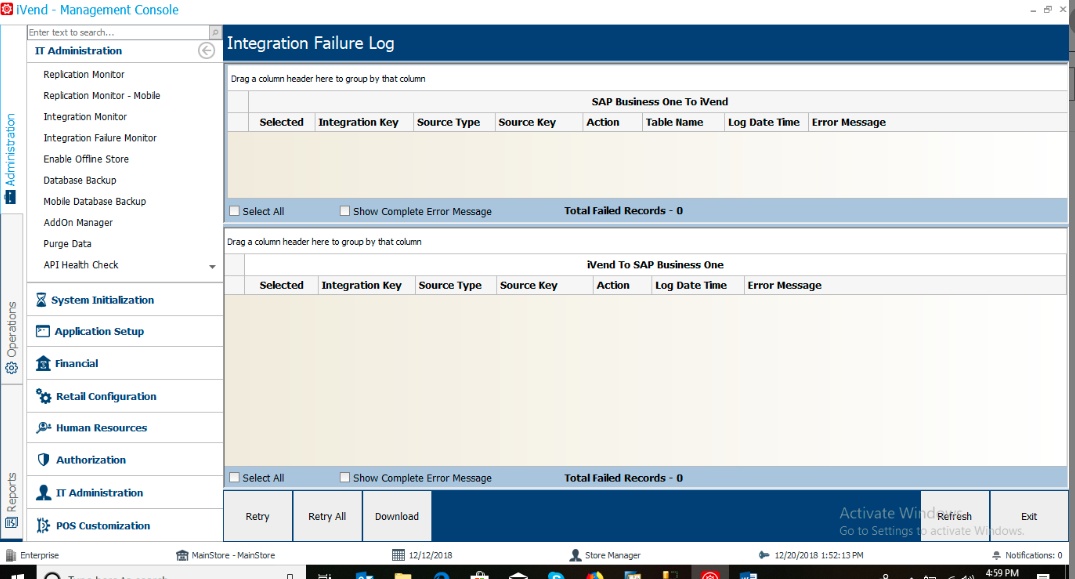
Task: Click Selected column header in iVend-to-SAP grid
Action: click(x=281, y=285)
